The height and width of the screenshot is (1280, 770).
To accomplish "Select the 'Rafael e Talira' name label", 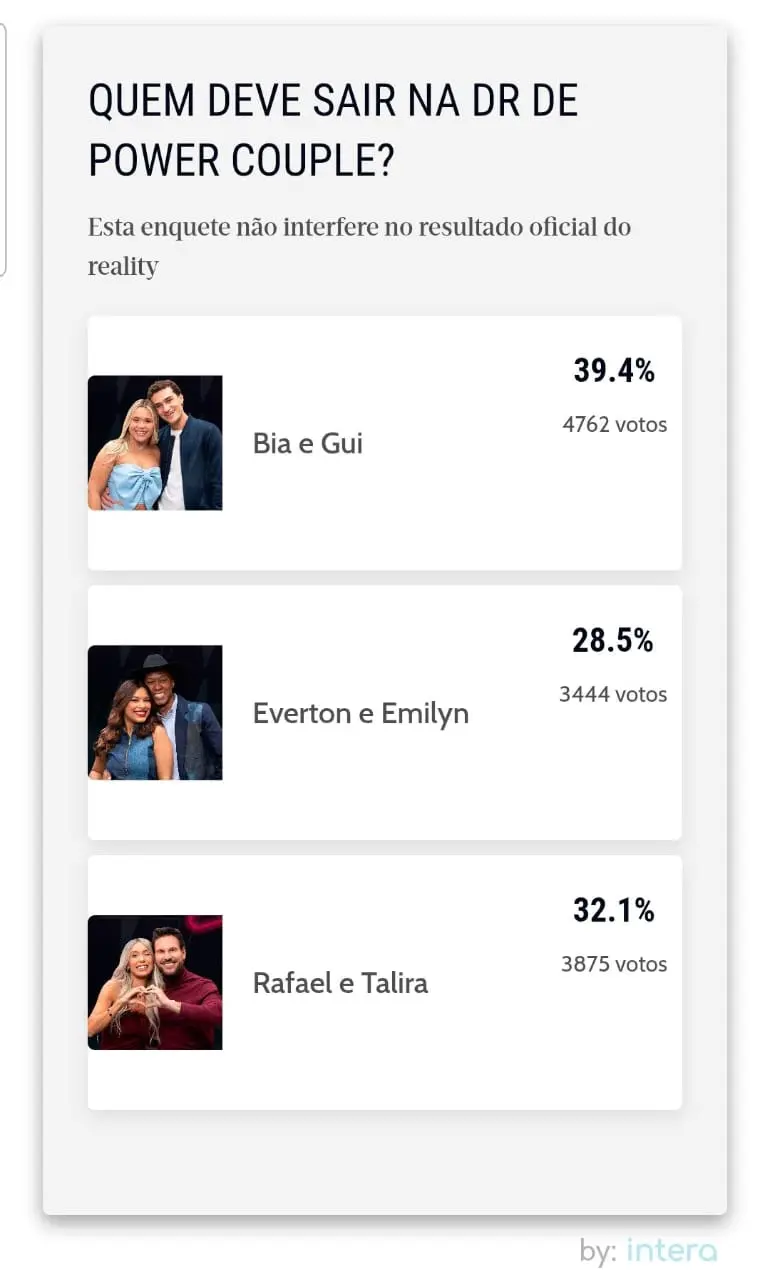I will [x=340, y=983].
